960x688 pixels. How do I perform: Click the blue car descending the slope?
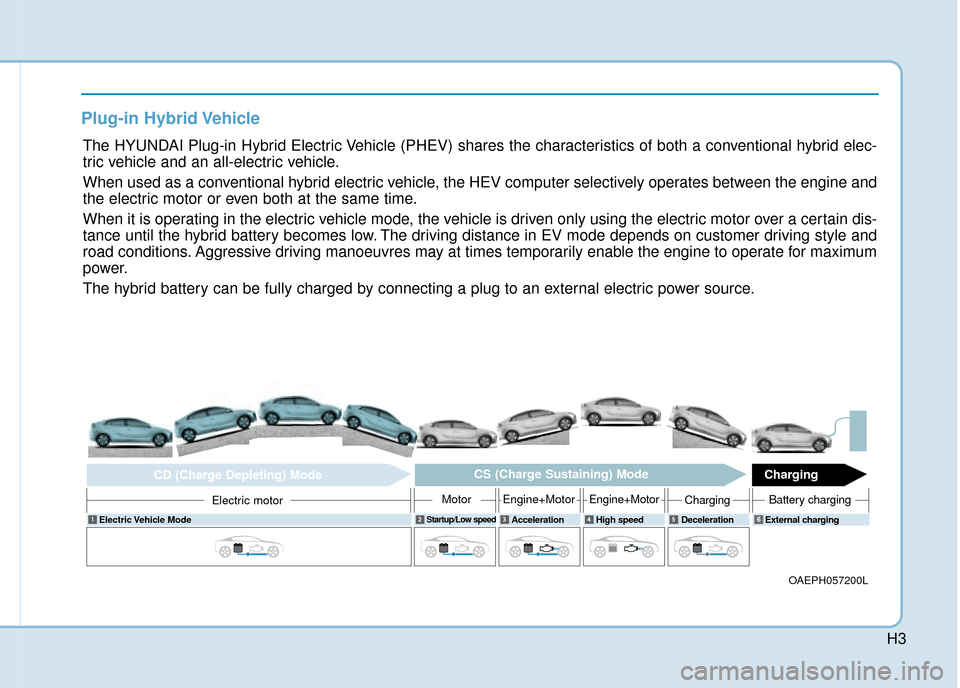click(x=380, y=424)
